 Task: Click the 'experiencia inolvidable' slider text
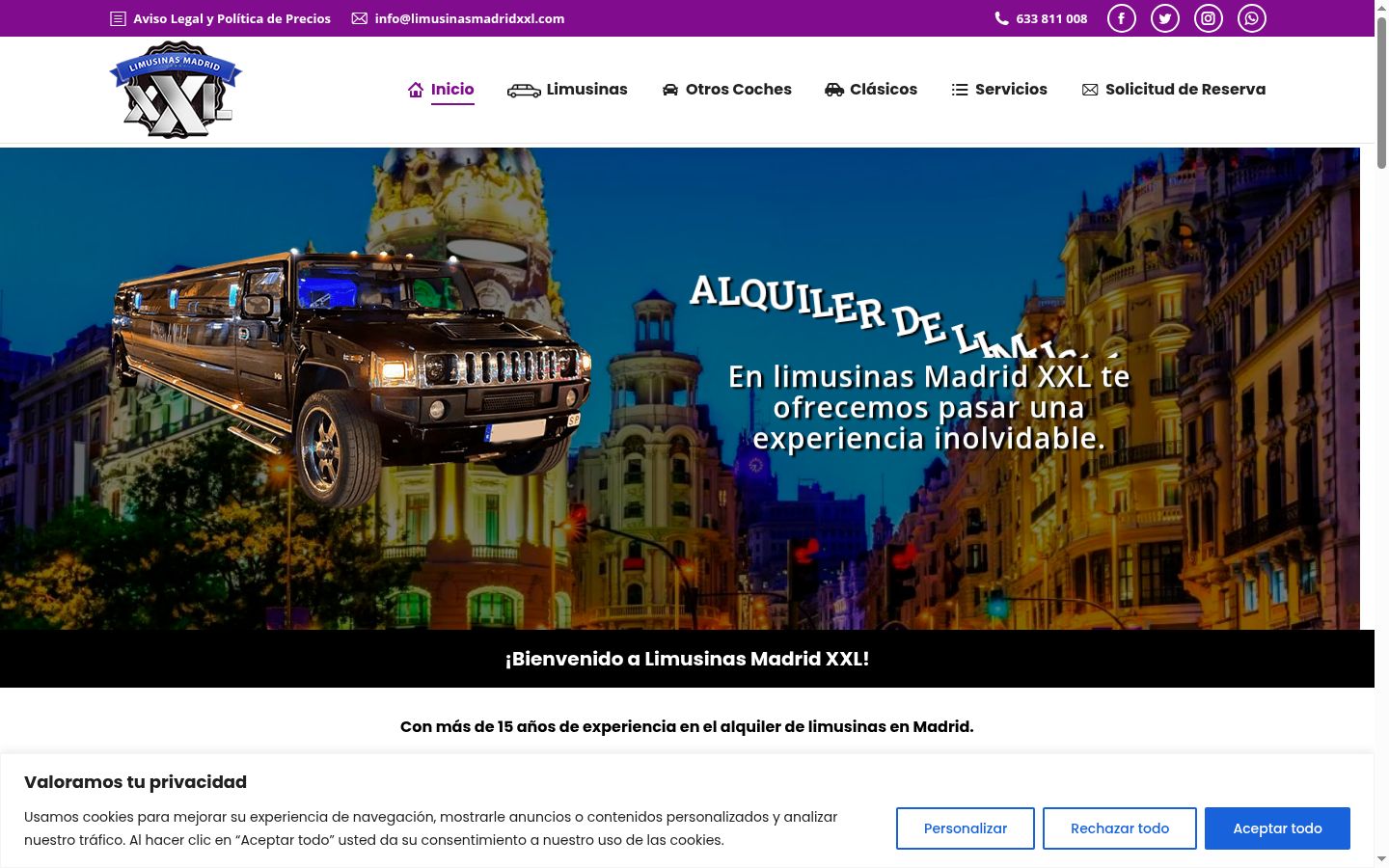point(928,438)
